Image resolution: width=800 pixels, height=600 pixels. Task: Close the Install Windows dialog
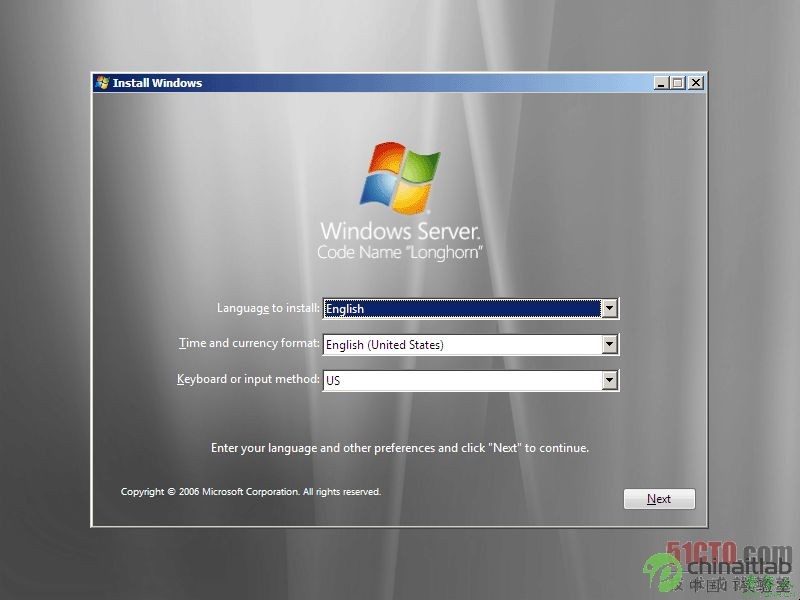pos(696,83)
